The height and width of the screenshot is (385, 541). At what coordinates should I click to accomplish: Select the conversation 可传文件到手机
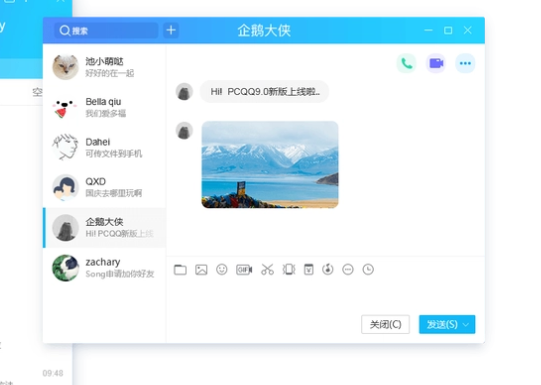(x=104, y=147)
